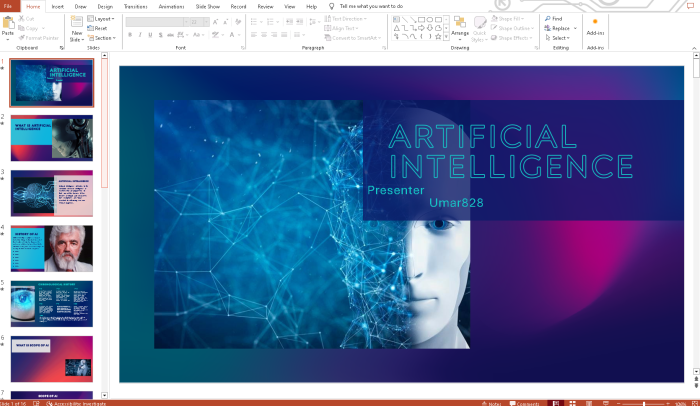
Task: Open the Layout dropdown
Action: (x=101, y=19)
